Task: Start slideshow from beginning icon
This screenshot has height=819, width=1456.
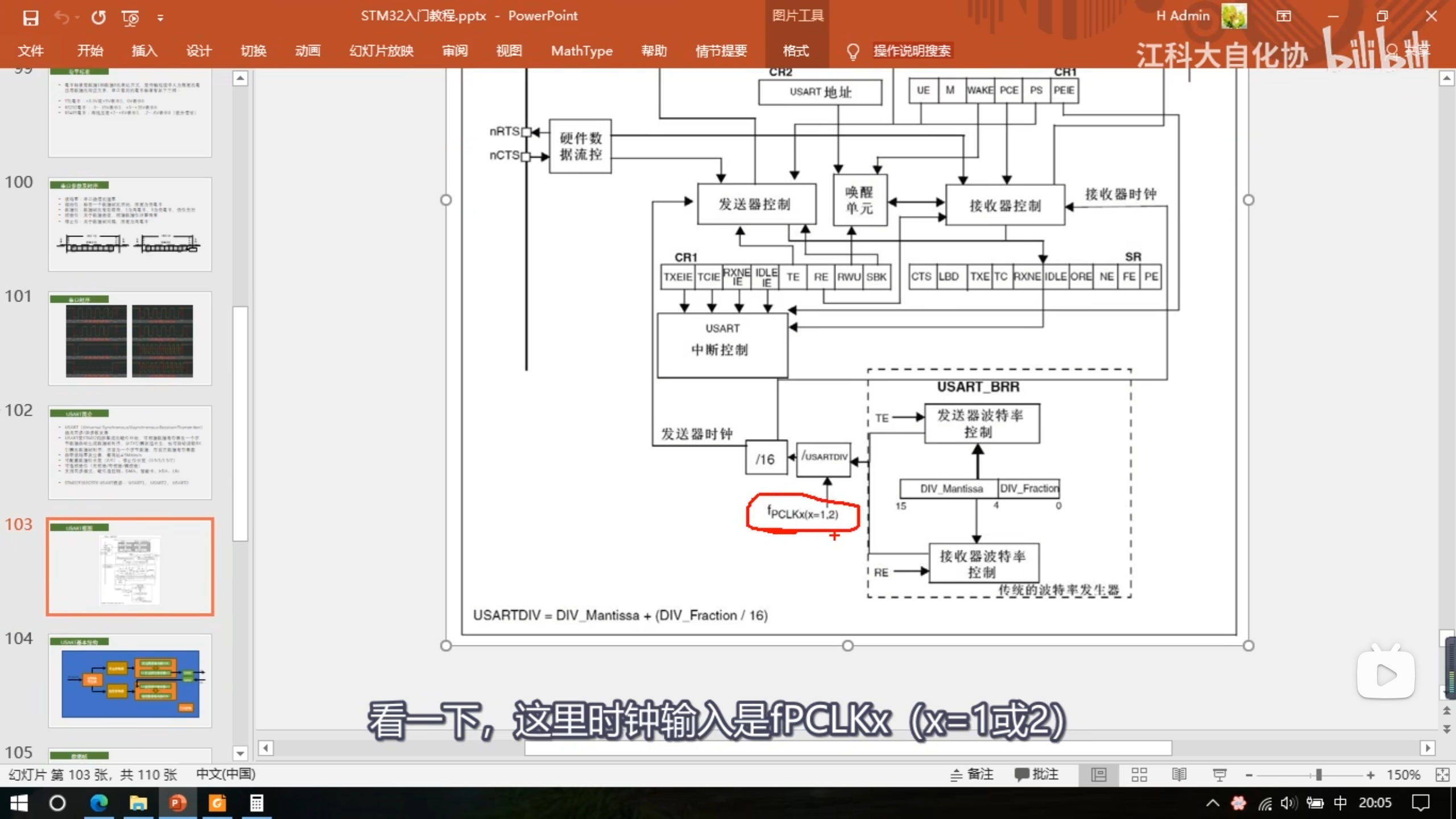Action: (130, 18)
